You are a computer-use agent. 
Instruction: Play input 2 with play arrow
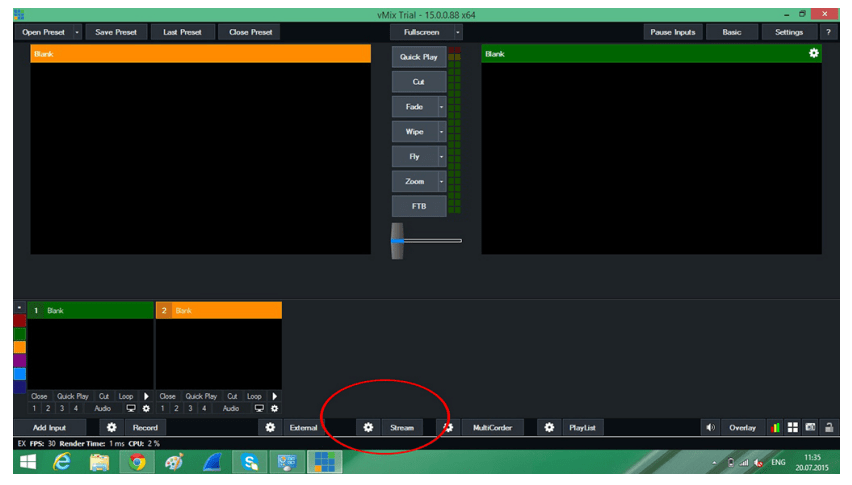coord(274,396)
